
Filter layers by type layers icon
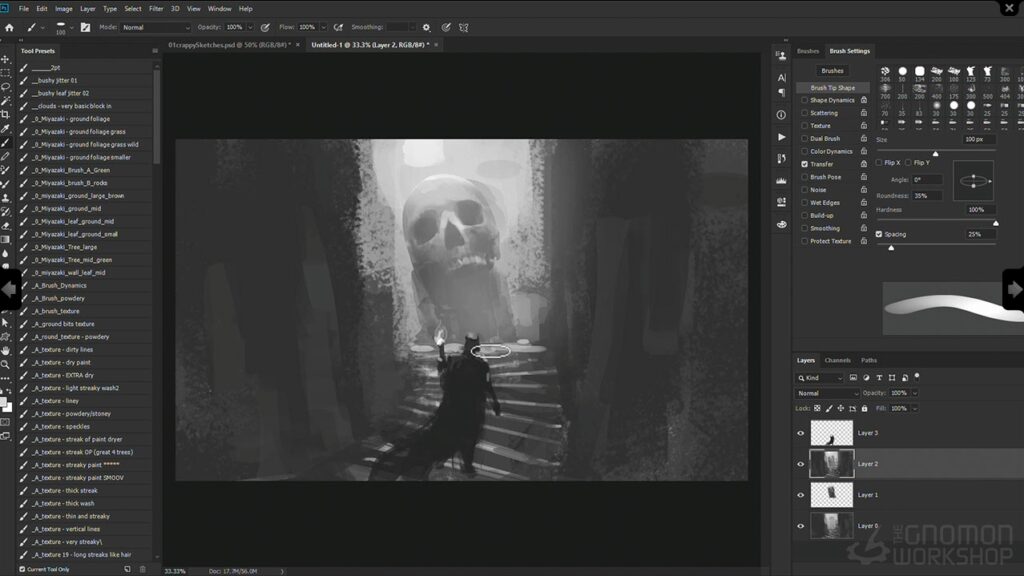pos(879,377)
